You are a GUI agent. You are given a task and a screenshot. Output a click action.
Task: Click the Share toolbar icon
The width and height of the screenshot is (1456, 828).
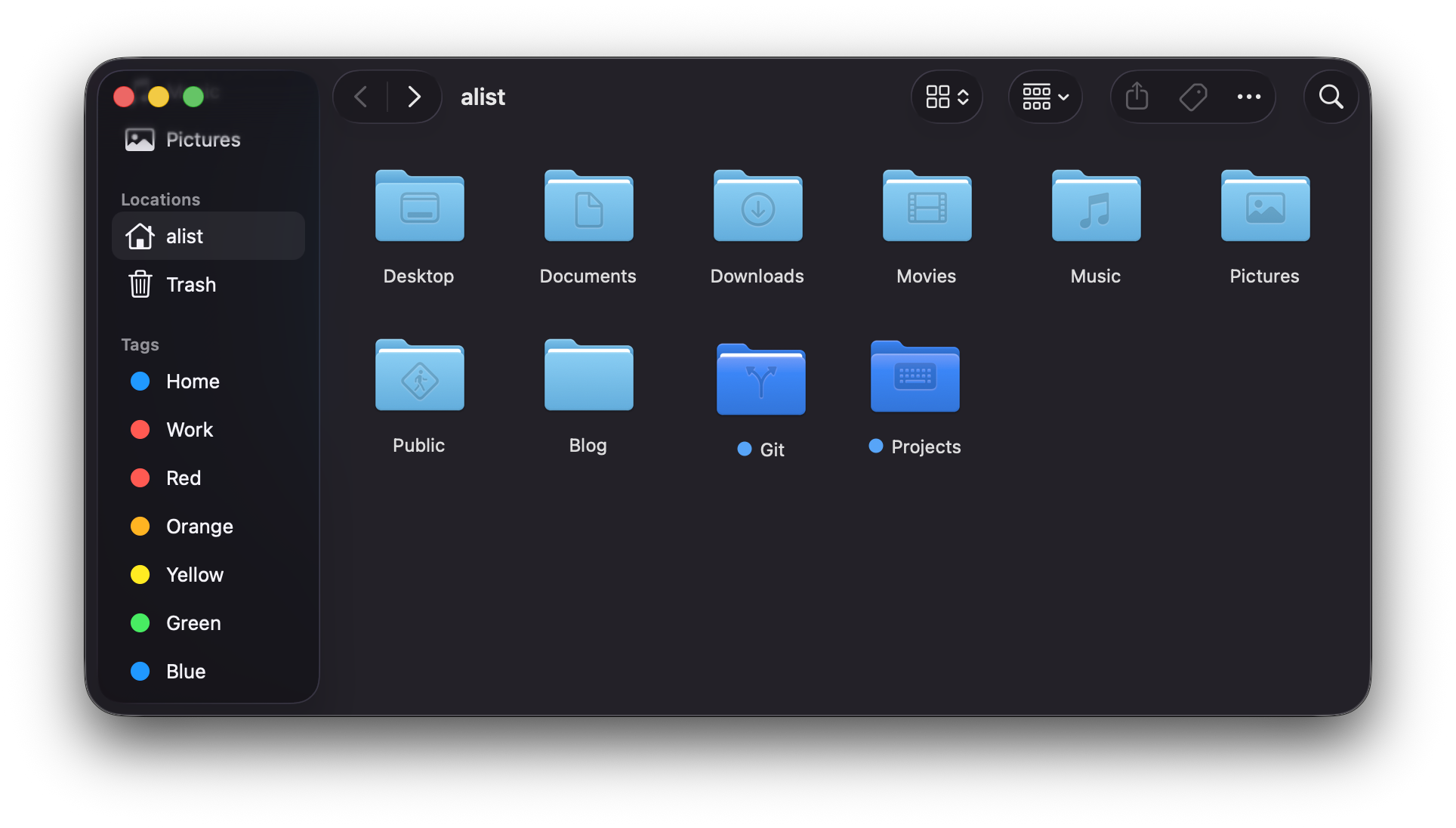point(1137,97)
